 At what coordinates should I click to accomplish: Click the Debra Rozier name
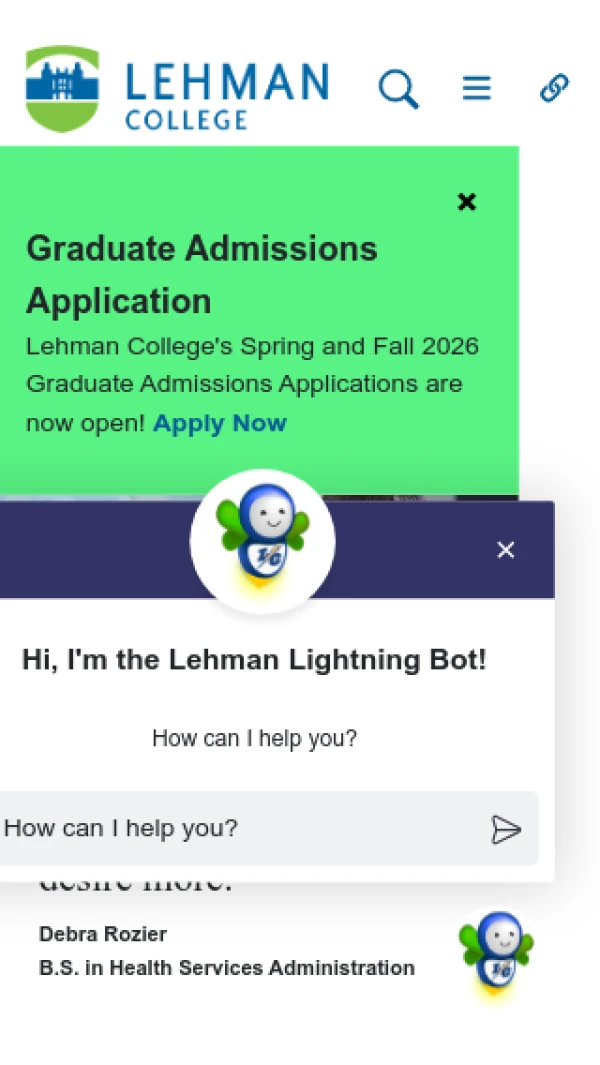pyautogui.click(x=103, y=934)
